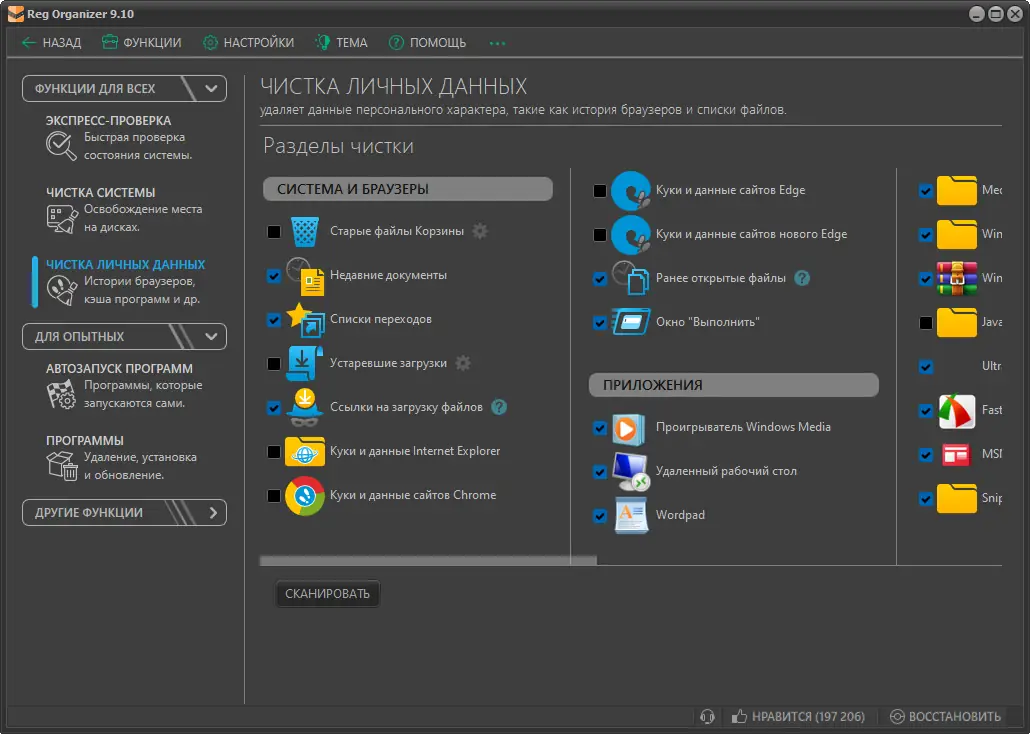
Task: Click the 'Сканировать' button
Action: (327, 594)
